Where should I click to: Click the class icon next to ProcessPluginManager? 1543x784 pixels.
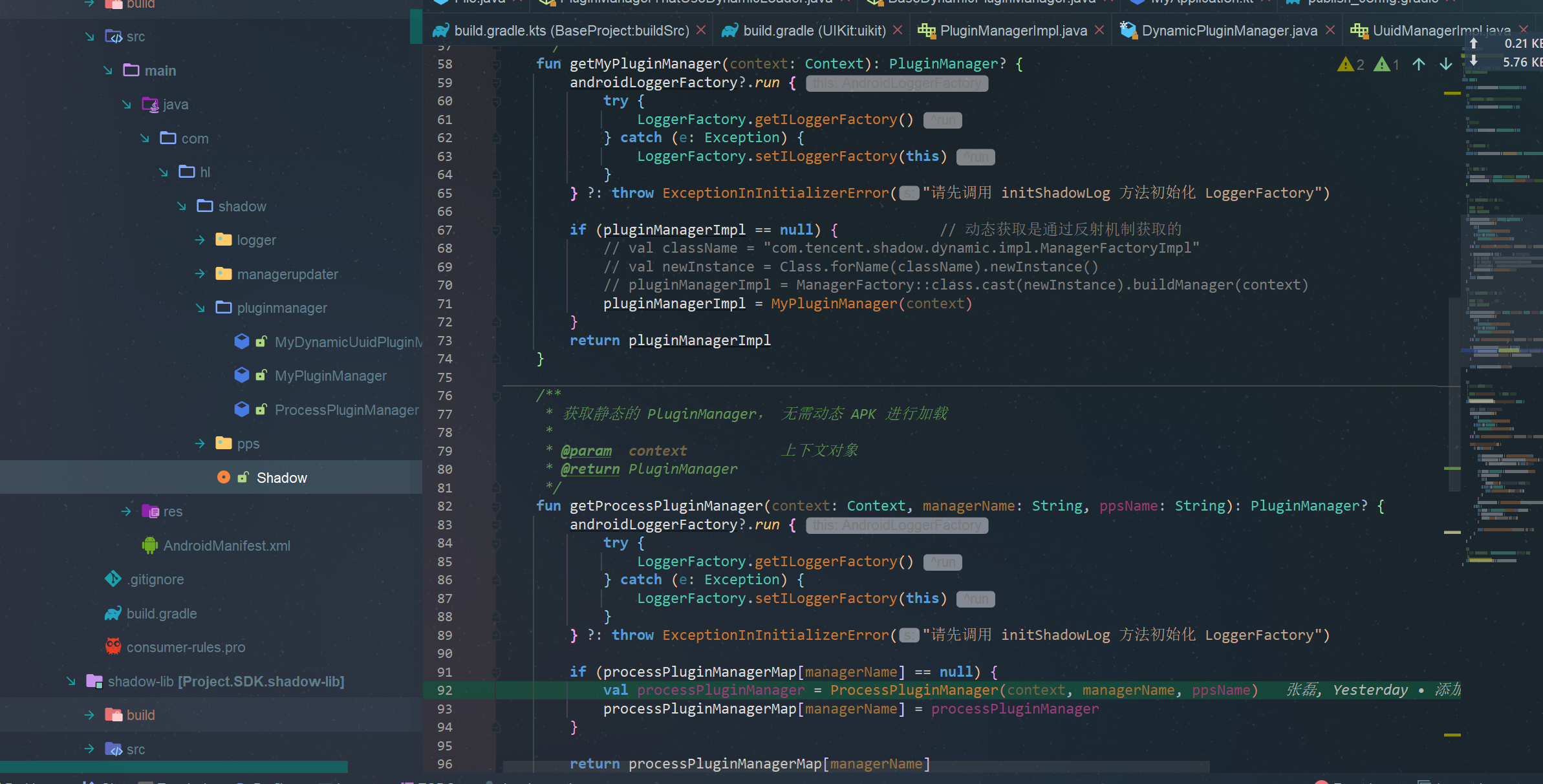coord(242,409)
